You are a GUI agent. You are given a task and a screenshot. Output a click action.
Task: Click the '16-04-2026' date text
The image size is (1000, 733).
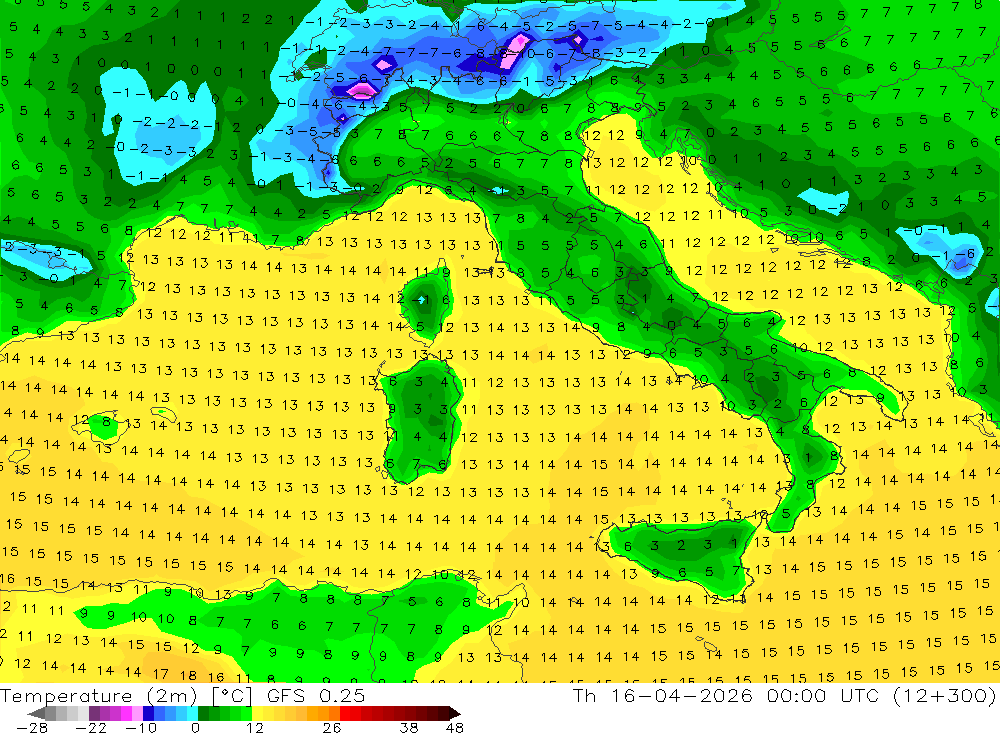click(x=682, y=696)
